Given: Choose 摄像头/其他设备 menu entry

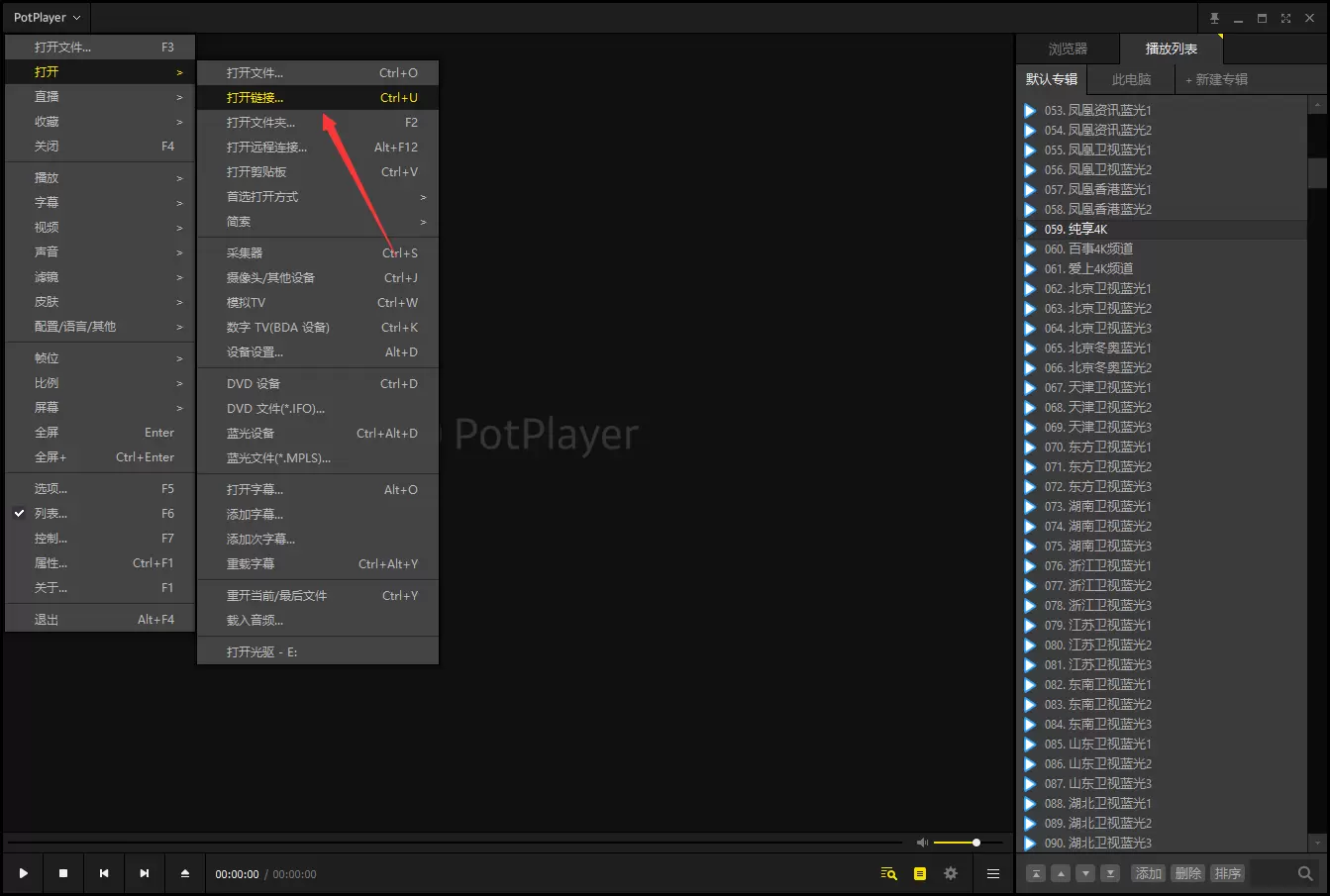Looking at the screenshot, I should pyautogui.click(x=318, y=278).
